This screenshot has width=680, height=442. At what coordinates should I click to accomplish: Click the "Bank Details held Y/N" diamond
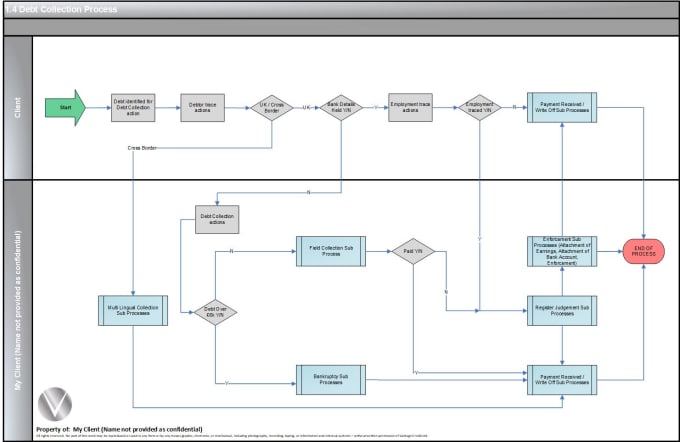pyautogui.click(x=341, y=108)
